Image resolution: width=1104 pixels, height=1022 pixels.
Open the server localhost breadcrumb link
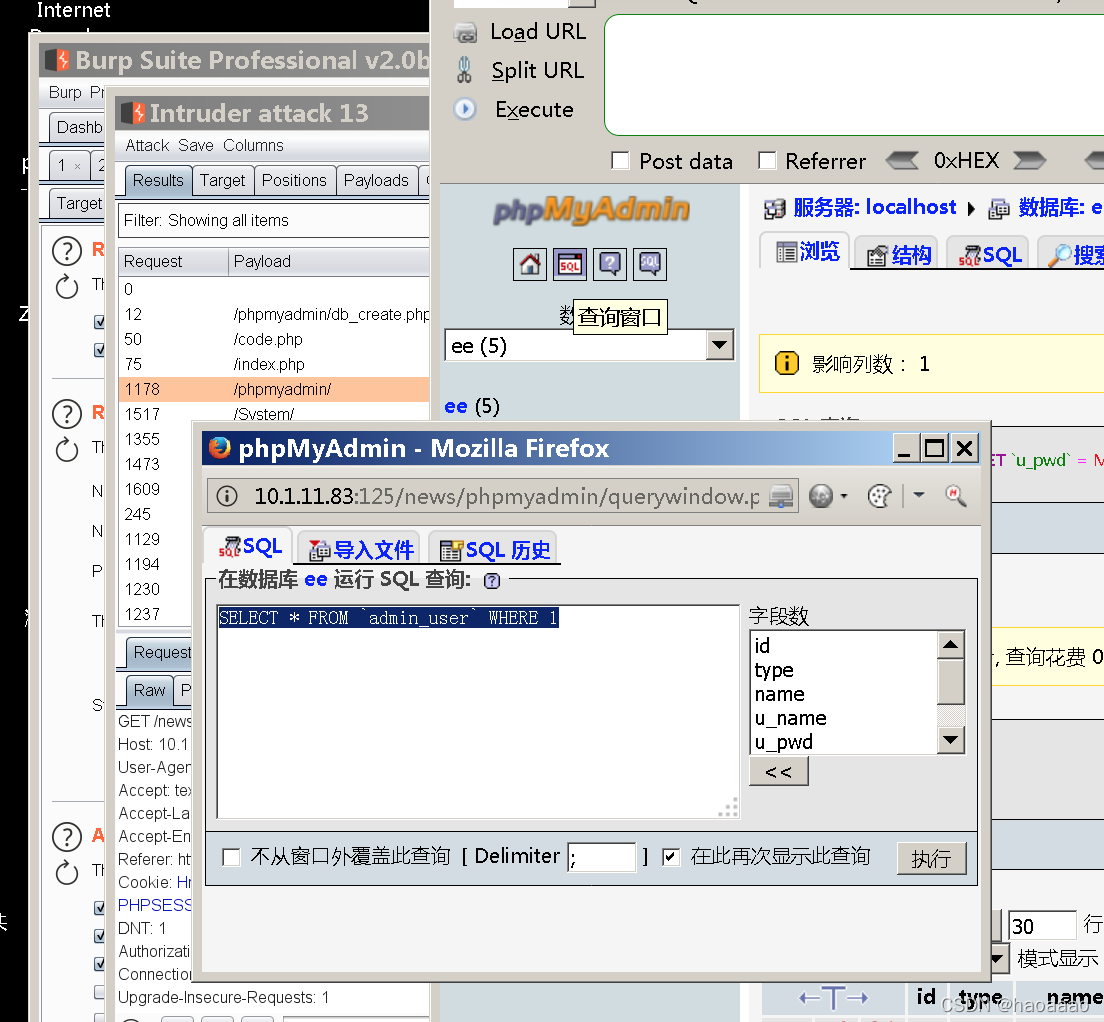tap(874, 207)
